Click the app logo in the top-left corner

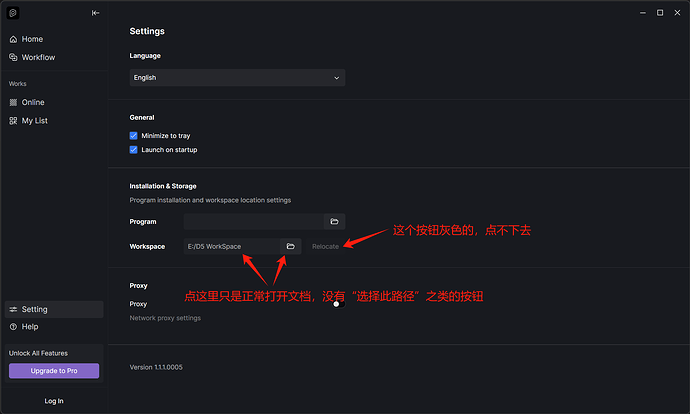point(14,13)
